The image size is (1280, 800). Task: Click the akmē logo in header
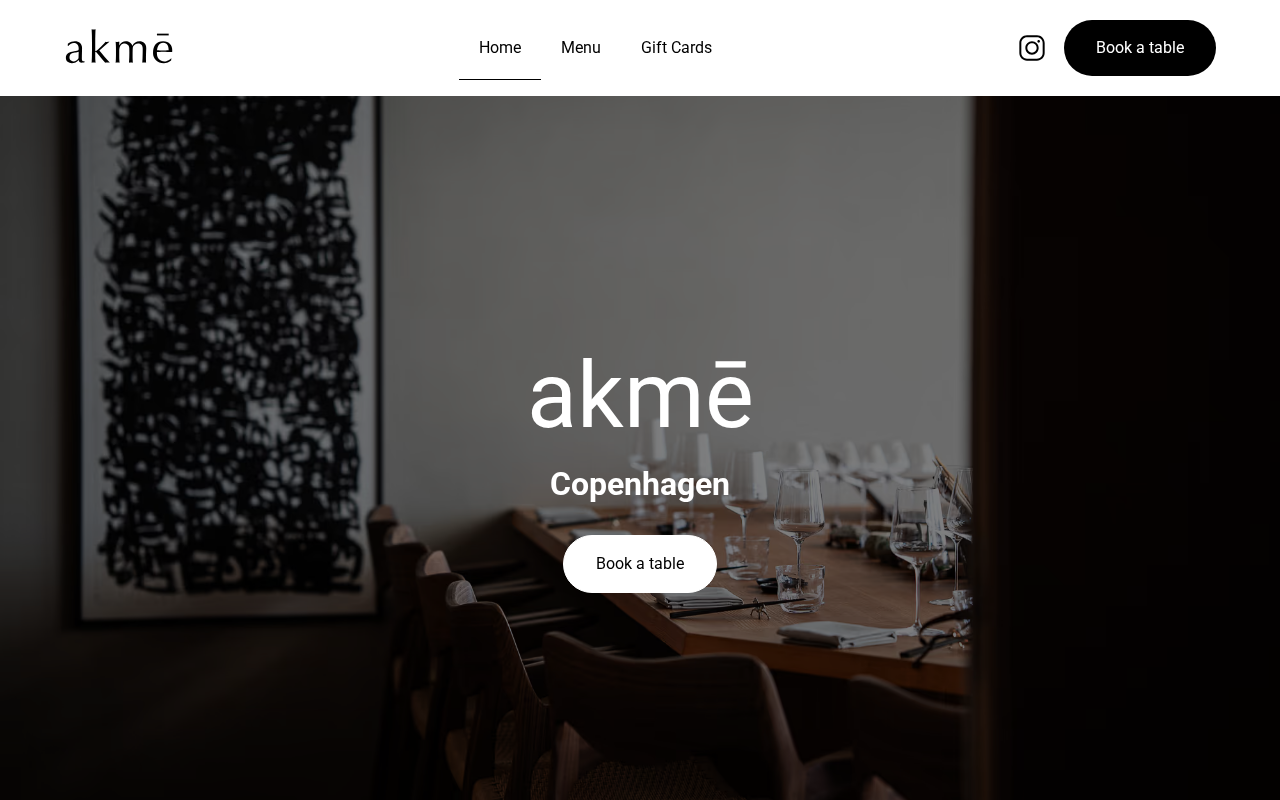point(119,47)
